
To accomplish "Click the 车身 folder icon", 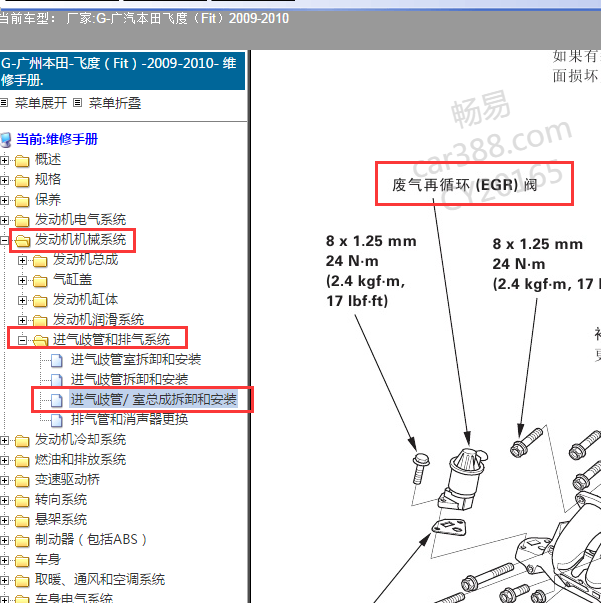I will pyautogui.click(x=22, y=561).
